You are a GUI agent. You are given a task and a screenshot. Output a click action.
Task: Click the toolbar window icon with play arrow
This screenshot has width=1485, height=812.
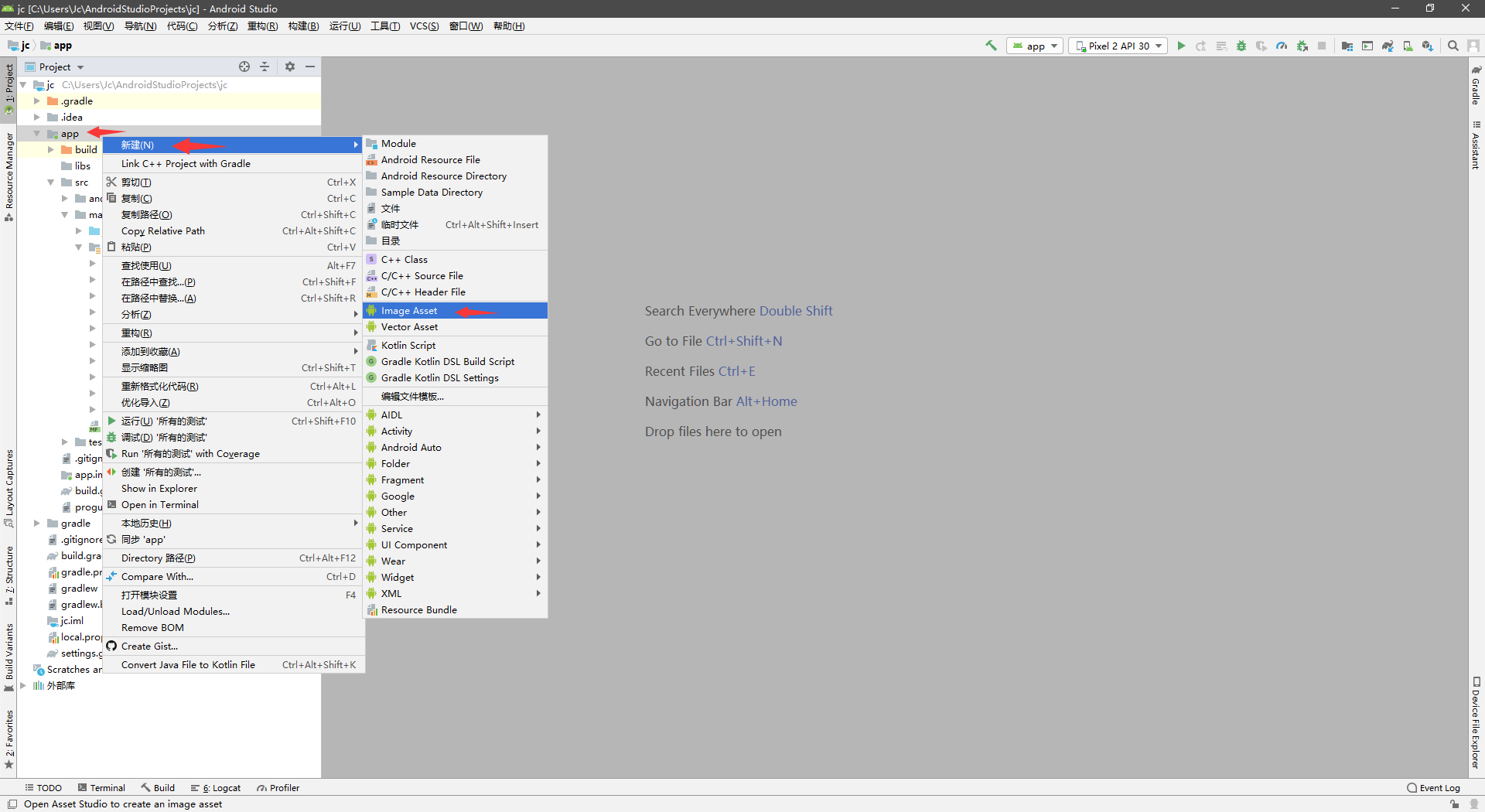click(1367, 46)
